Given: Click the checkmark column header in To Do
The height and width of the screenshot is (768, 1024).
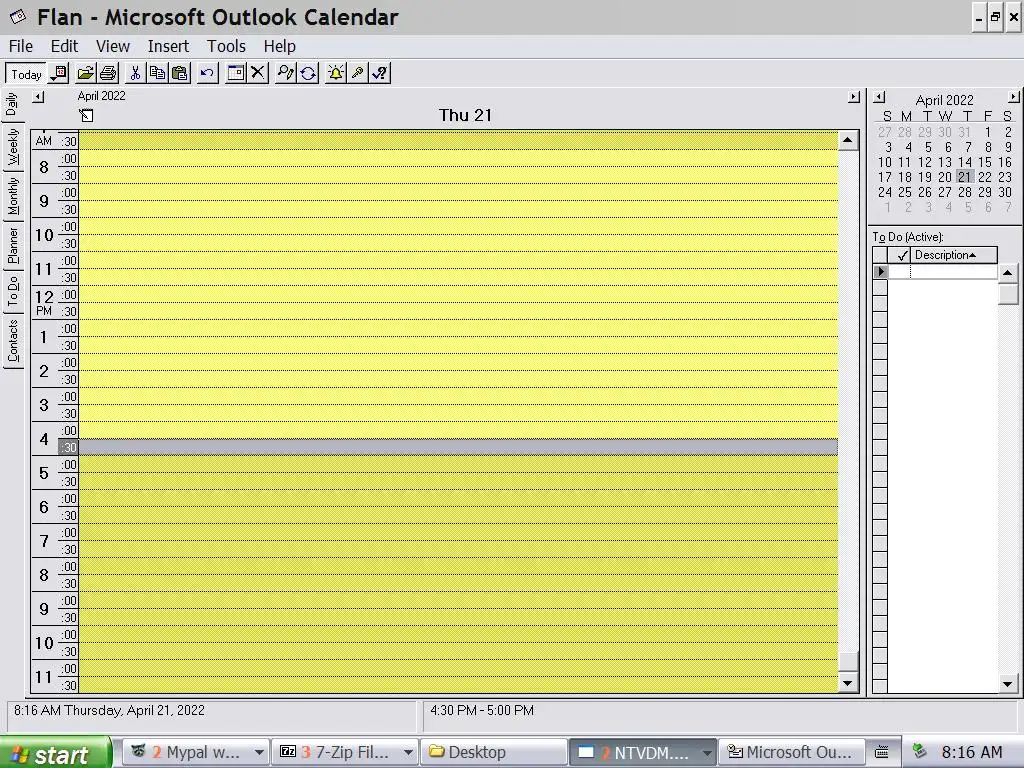Looking at the screenshot, I should 899,255.
